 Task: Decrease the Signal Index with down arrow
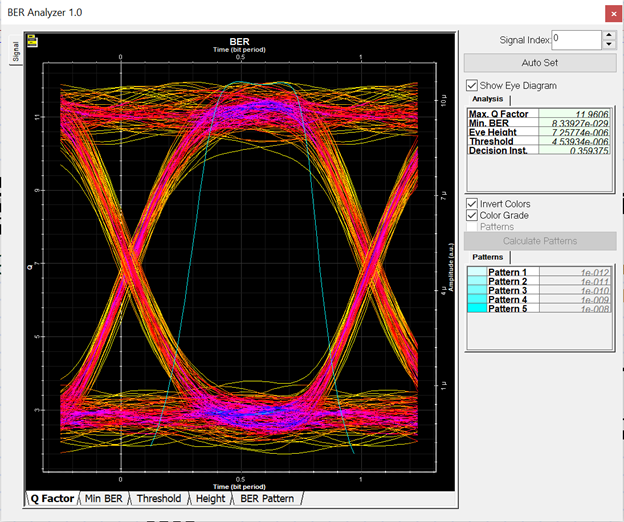(609, 44)
